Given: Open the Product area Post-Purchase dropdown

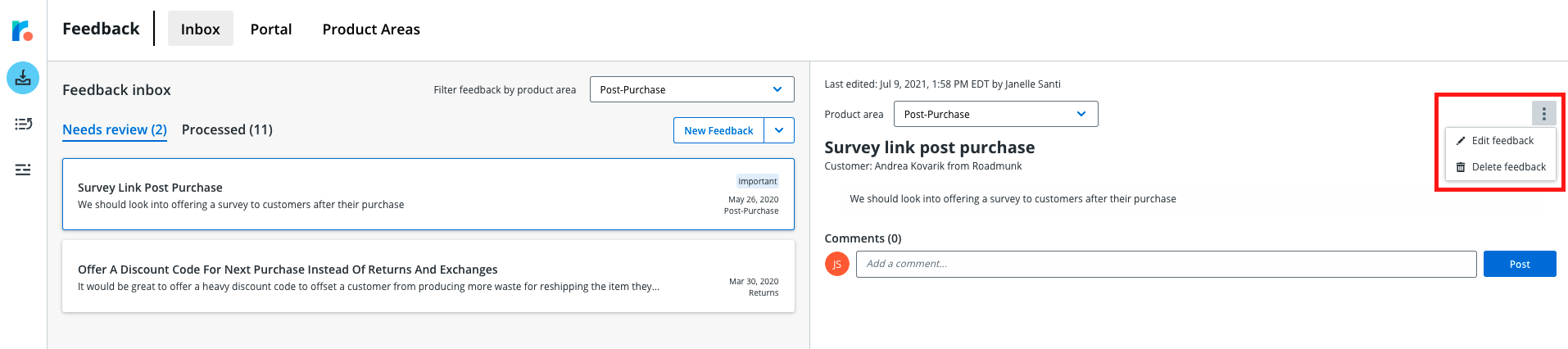Looking at the screenshot, I should (995, 114).
